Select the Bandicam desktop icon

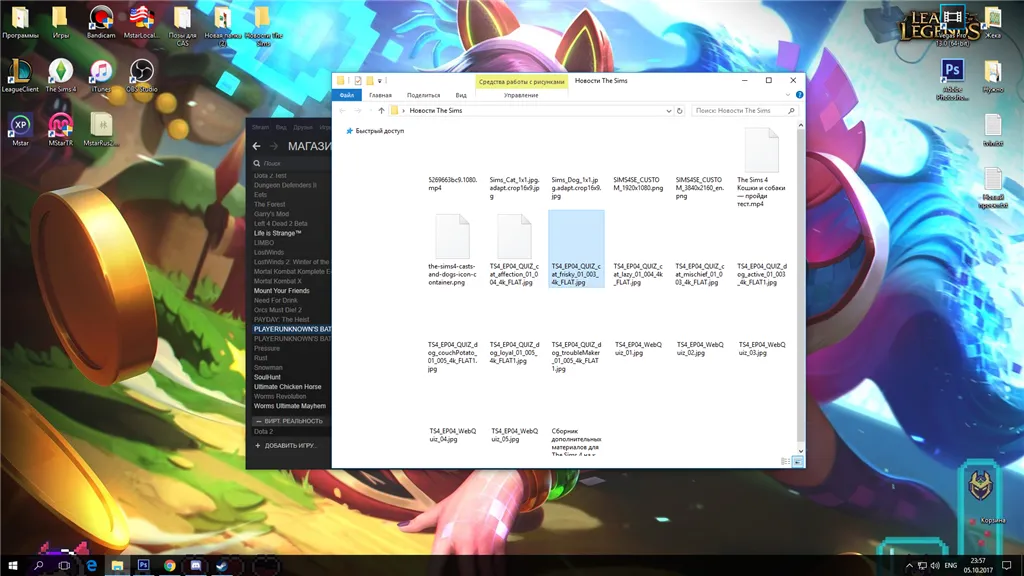tap(101, 22)
